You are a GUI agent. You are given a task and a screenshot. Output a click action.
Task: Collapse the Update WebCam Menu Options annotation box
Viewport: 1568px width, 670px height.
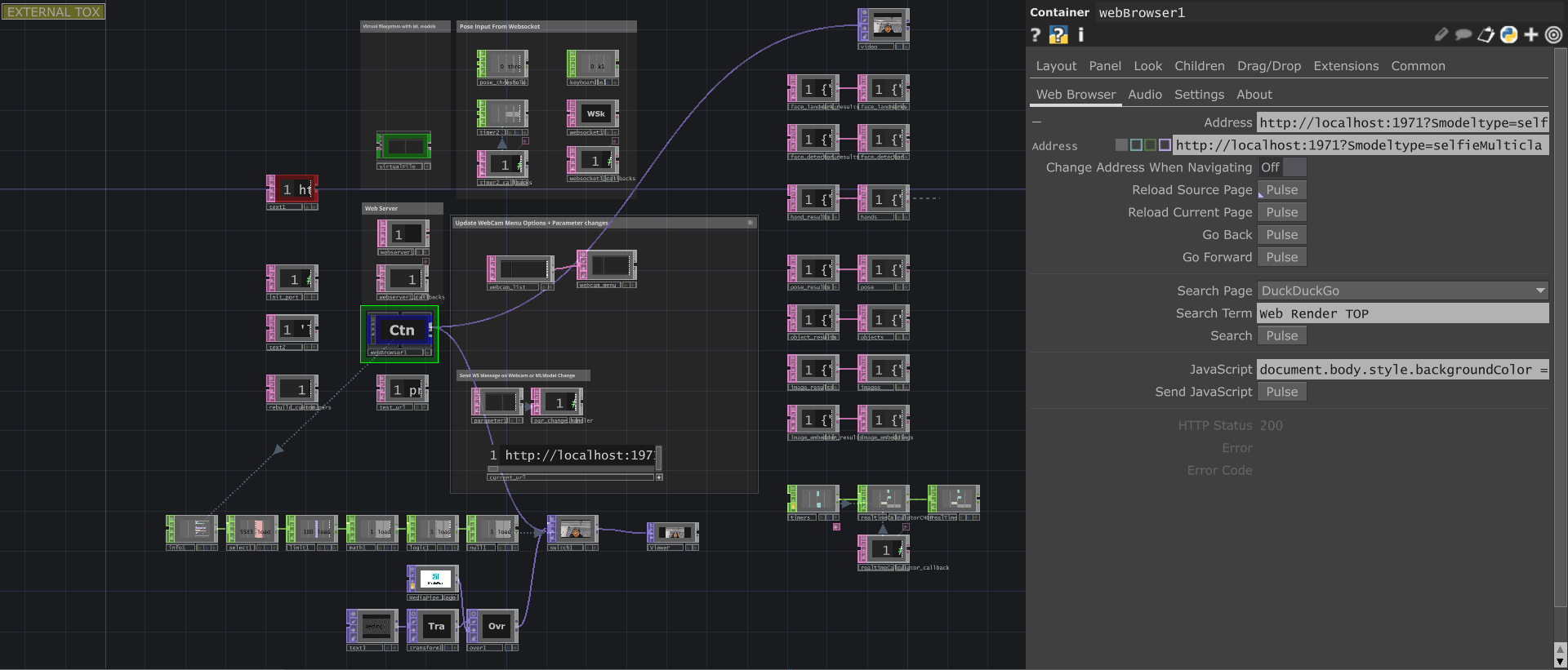[x=751, y=223]
